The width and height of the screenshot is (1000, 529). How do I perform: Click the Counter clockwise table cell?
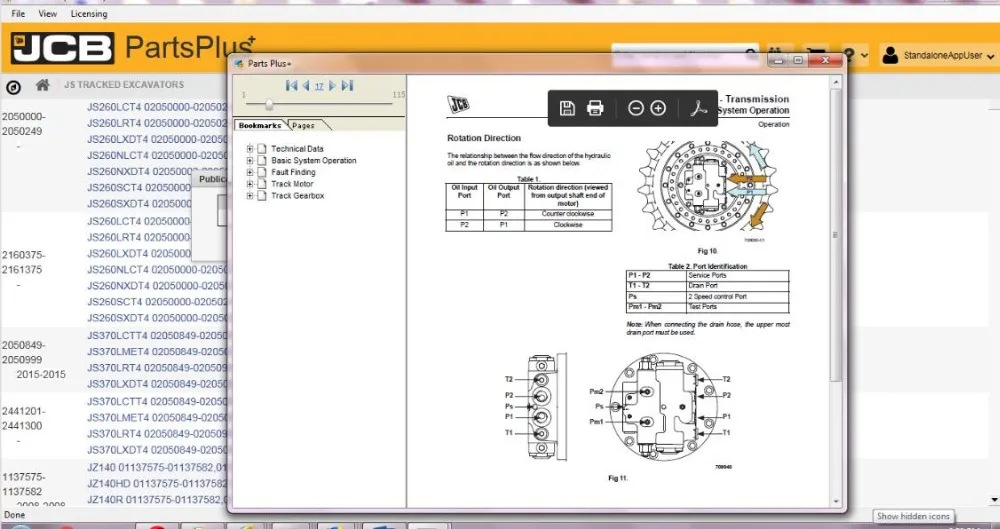pos(568,214)
